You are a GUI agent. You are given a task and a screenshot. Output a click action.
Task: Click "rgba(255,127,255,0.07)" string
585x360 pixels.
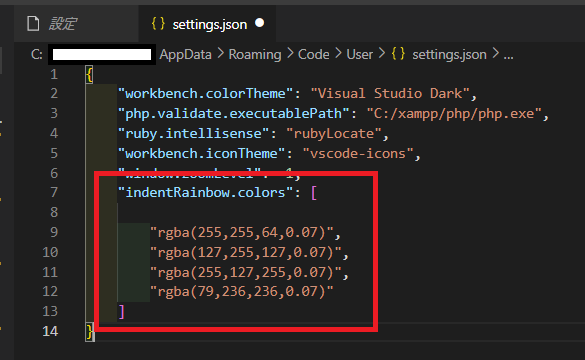(x=245, y=272)
